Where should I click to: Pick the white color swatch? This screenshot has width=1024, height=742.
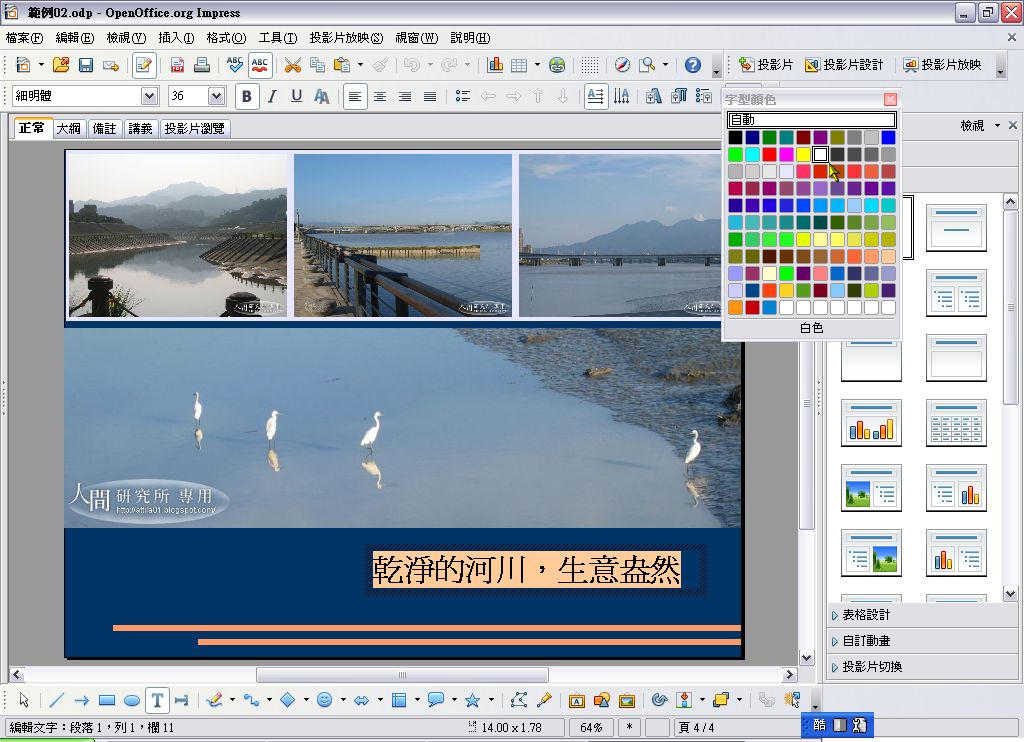pyautogui.click(x=820, y=154)
